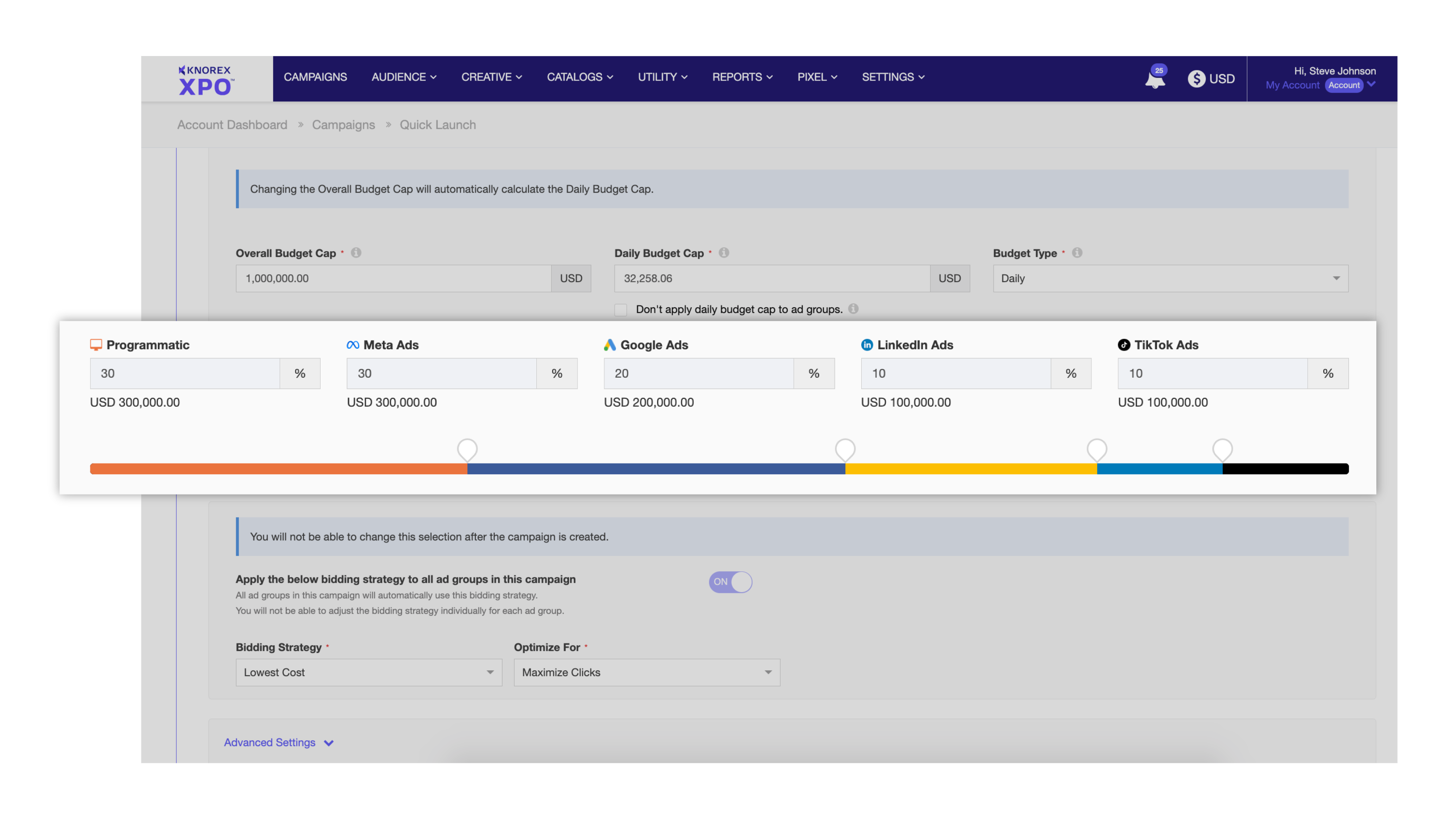
Task: Open the Creative menu
Action: pyautogui.click(x=491, y=77)
